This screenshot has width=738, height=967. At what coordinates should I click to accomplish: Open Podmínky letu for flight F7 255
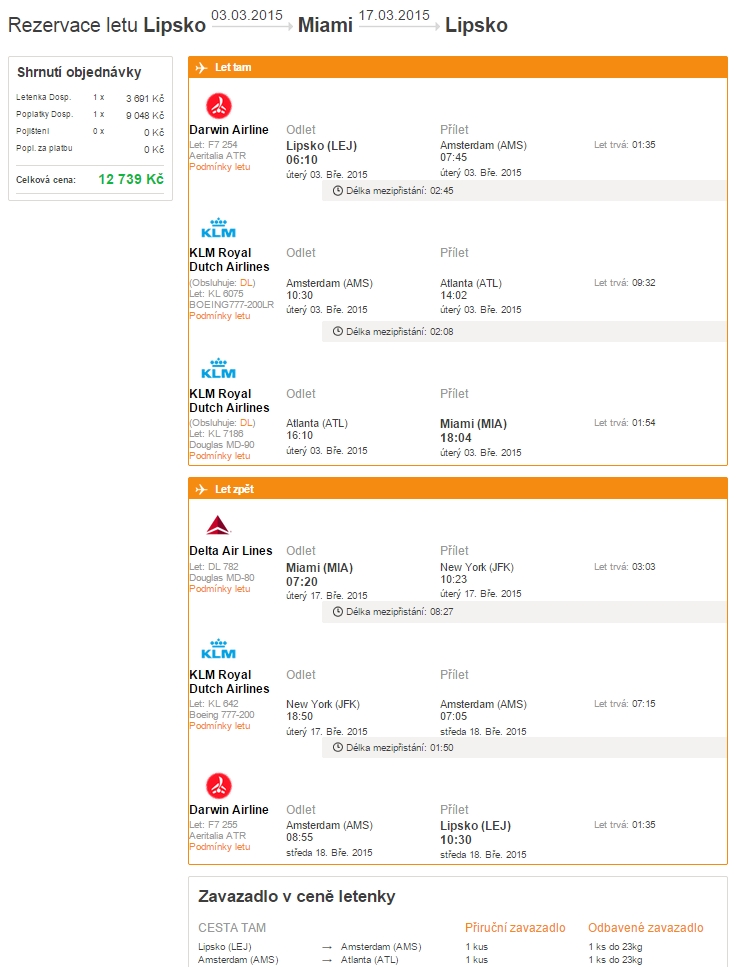[219, 847]
